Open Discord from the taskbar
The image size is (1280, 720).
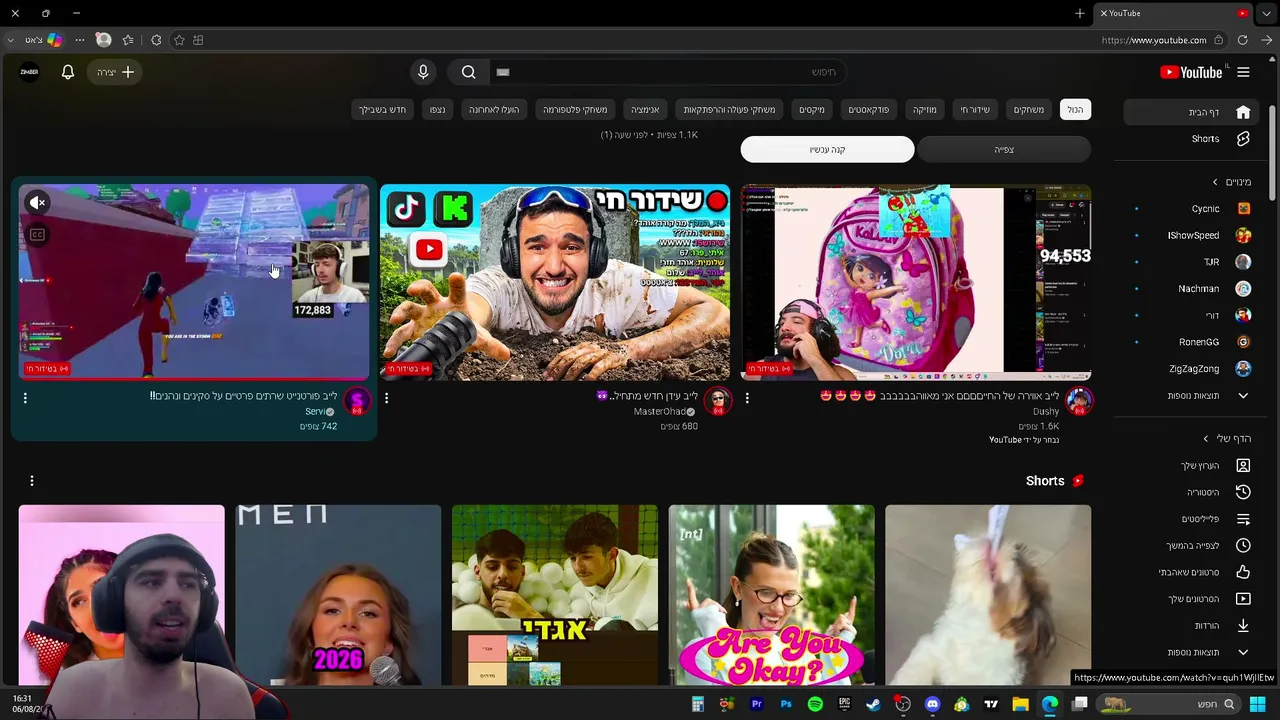point(932,704)
